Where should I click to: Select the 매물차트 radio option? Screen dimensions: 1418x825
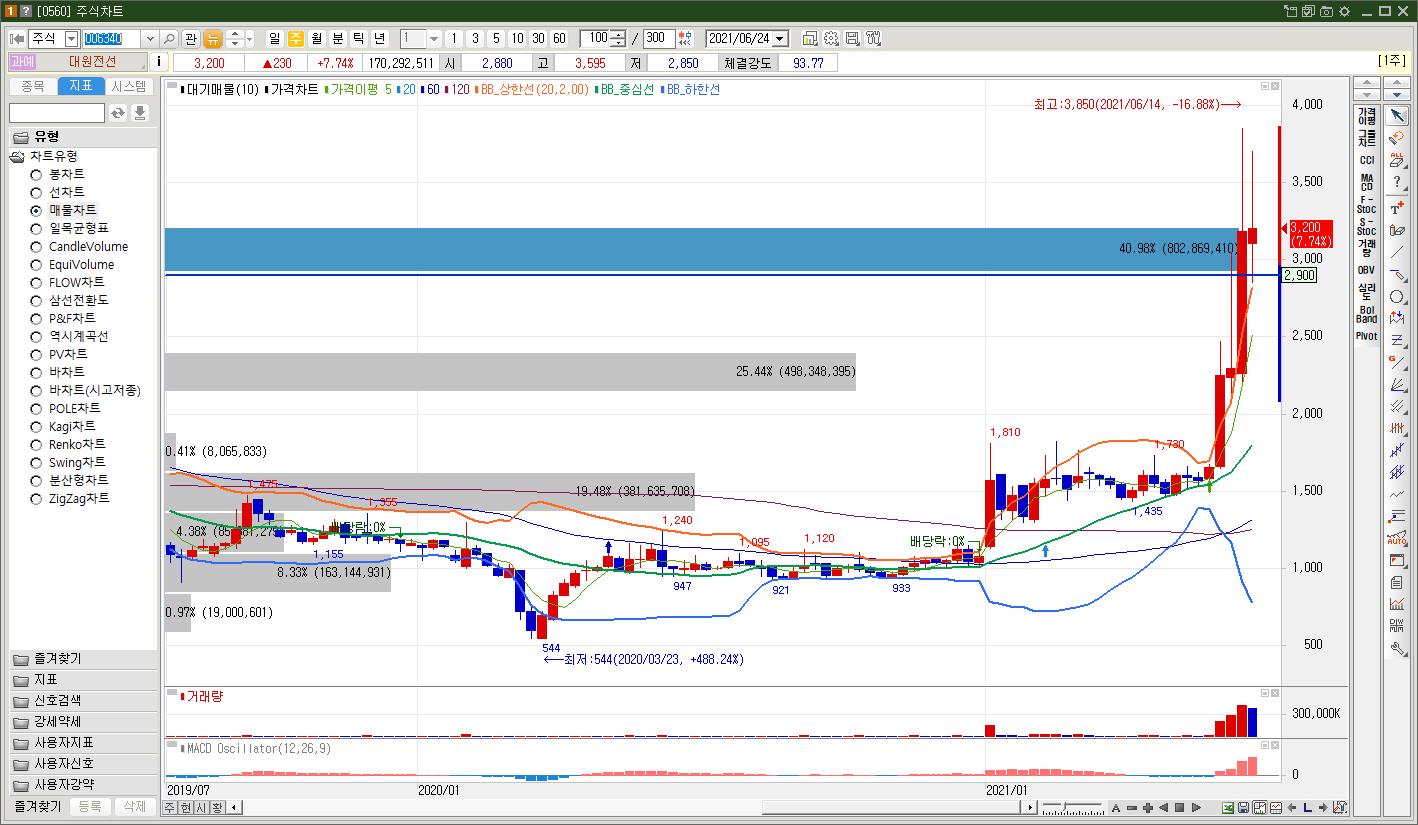point(65,210)
